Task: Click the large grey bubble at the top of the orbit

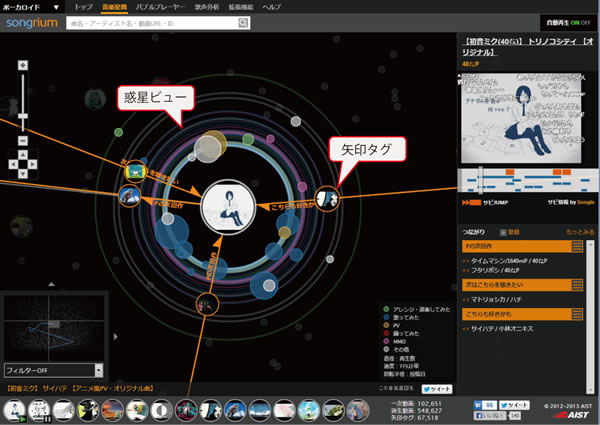Action: pos(207,148)
